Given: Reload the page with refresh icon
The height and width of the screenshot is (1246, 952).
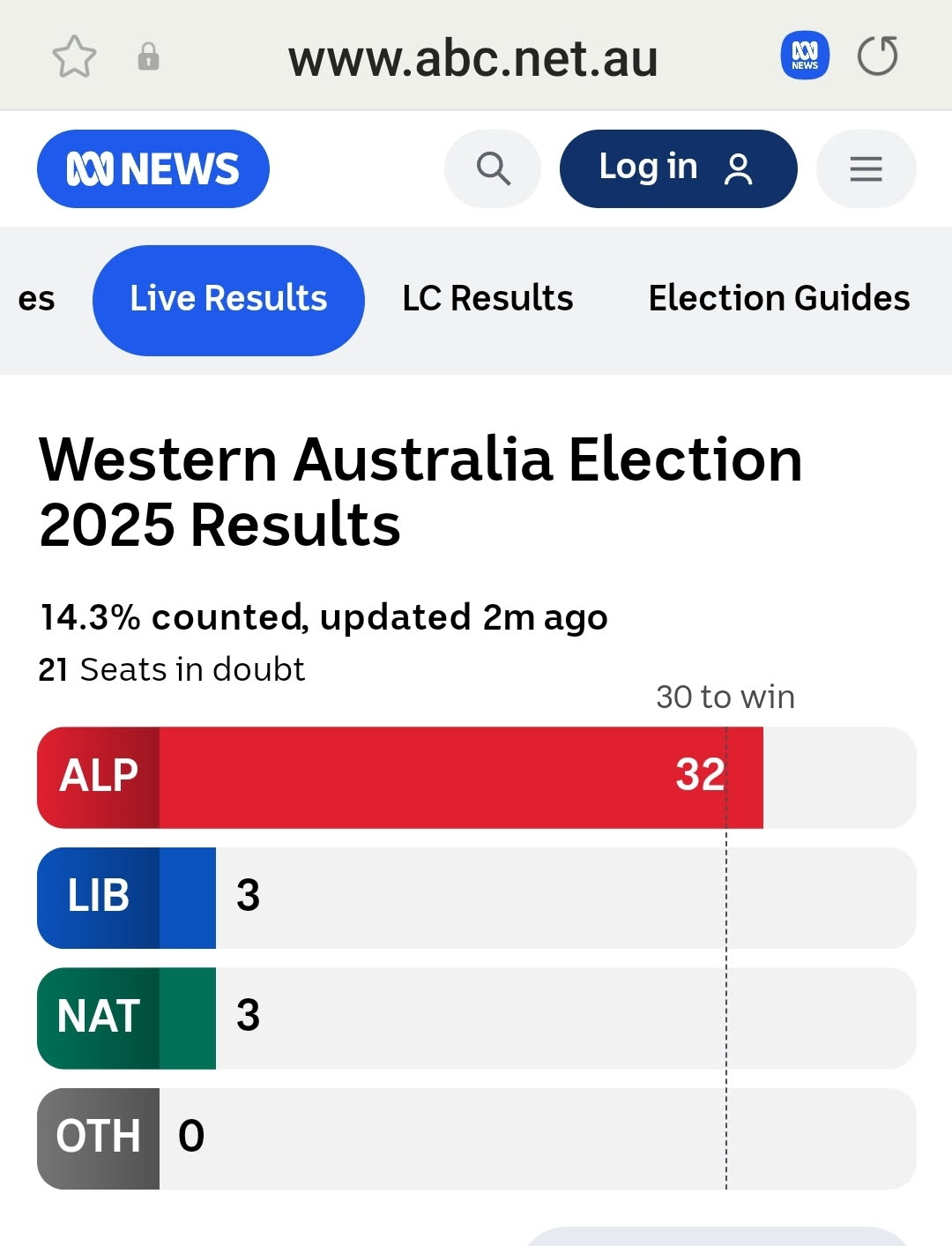Looking at the screenshot, I should [878, 56].
